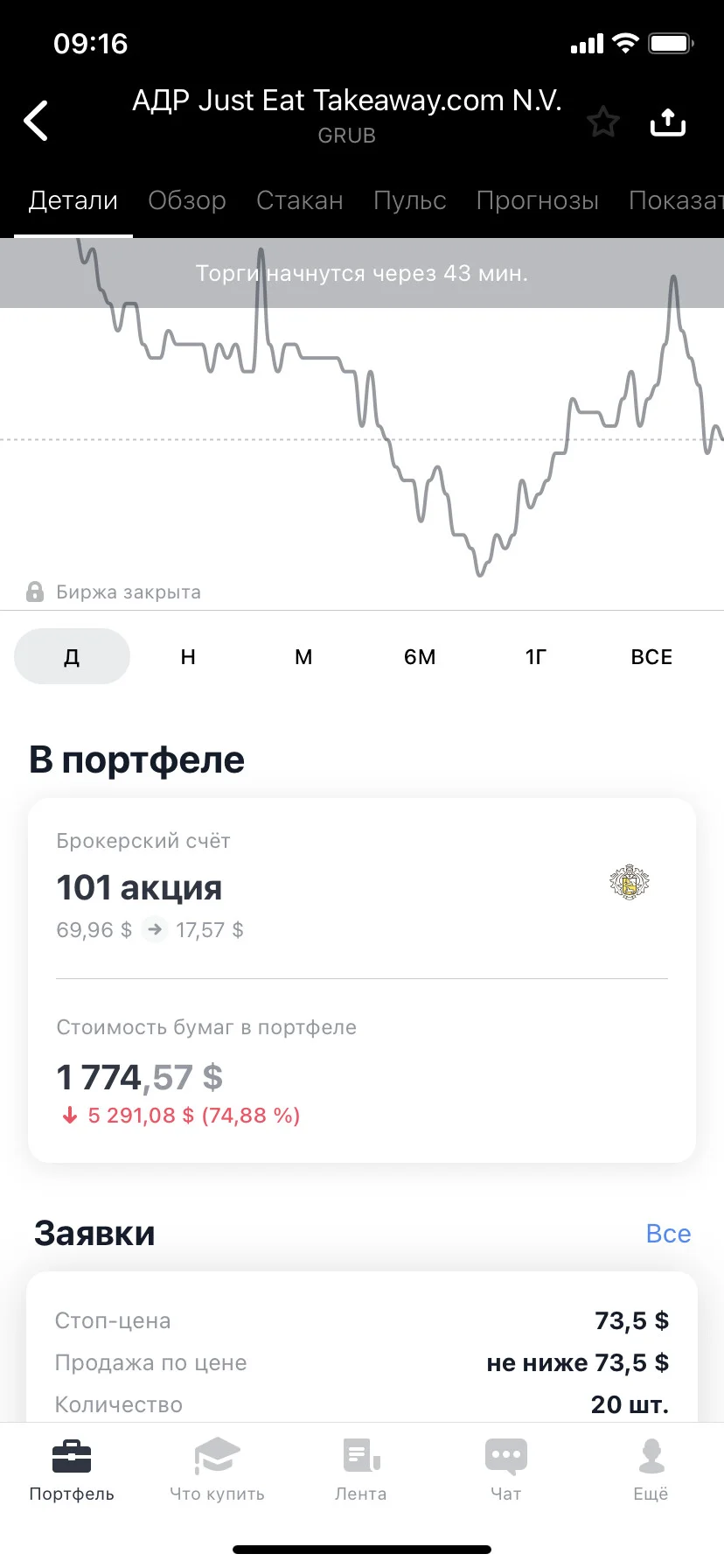The image size is (724, 1568).
Task: Tap the broker account emblem icon
Action: click(x=630, y=883)
